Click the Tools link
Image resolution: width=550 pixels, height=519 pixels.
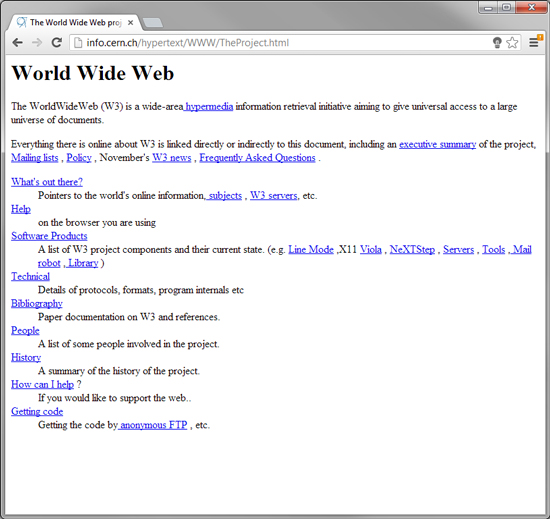(x=494, y=250)
